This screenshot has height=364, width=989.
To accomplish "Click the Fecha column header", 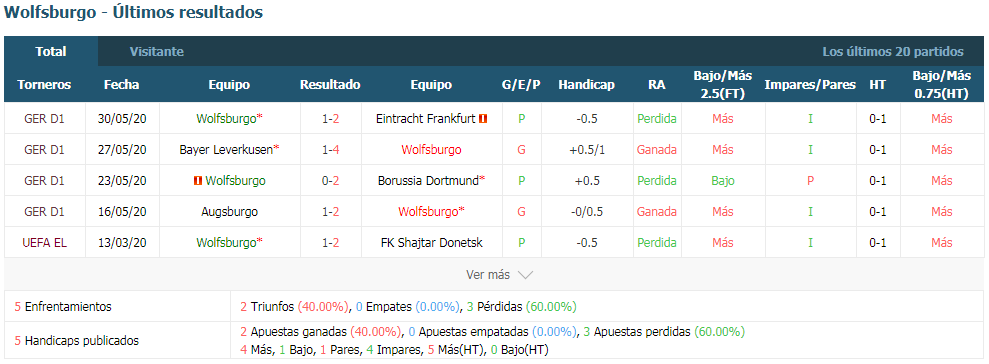I will click(122, 85).
